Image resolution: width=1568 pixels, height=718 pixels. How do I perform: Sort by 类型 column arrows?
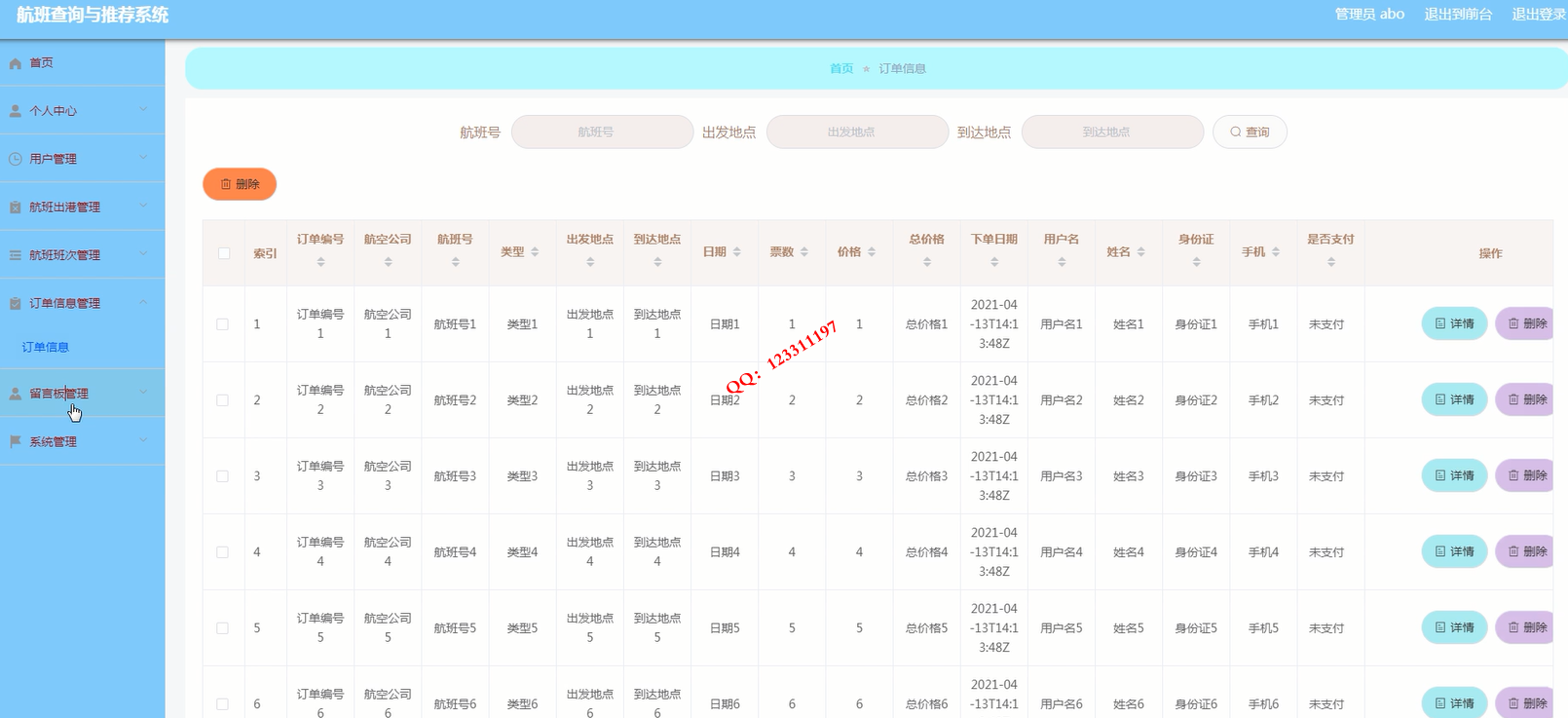[535, 252]
